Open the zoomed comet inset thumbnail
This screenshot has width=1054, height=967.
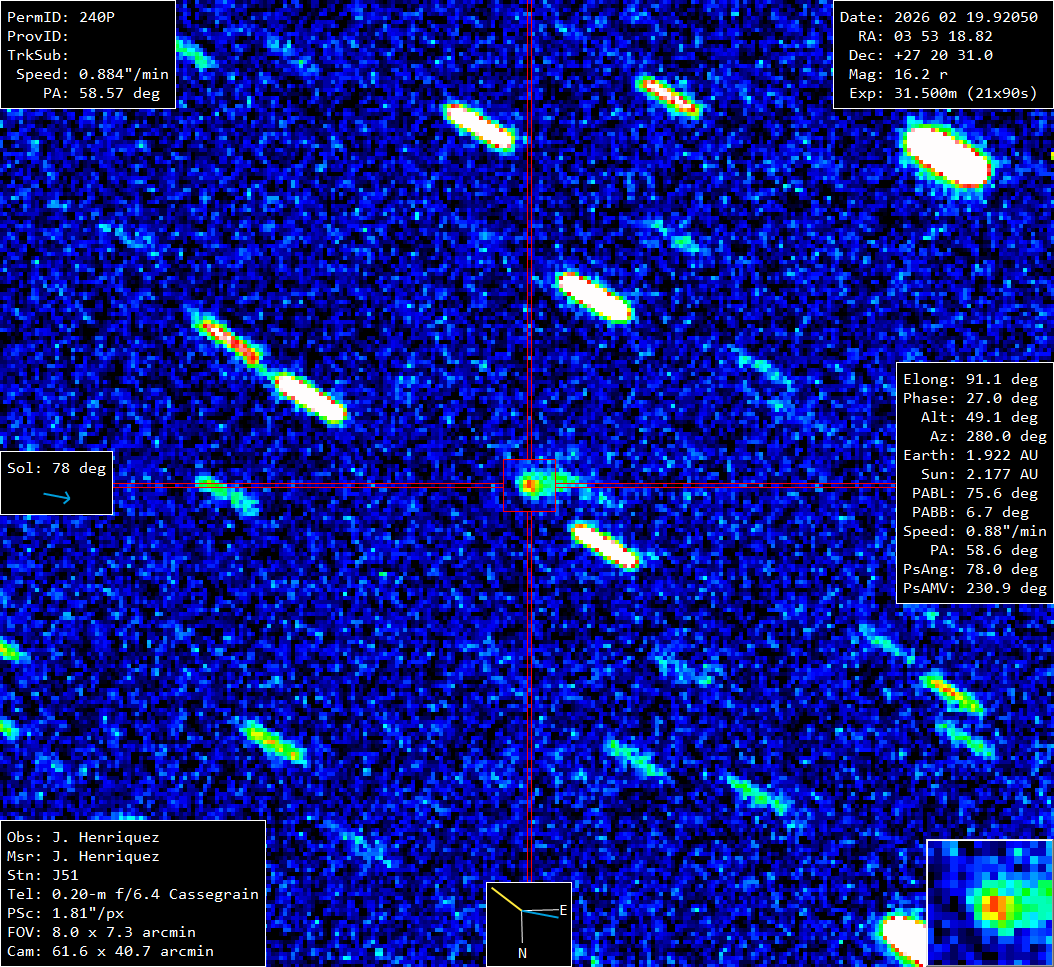tap(989, 903)
